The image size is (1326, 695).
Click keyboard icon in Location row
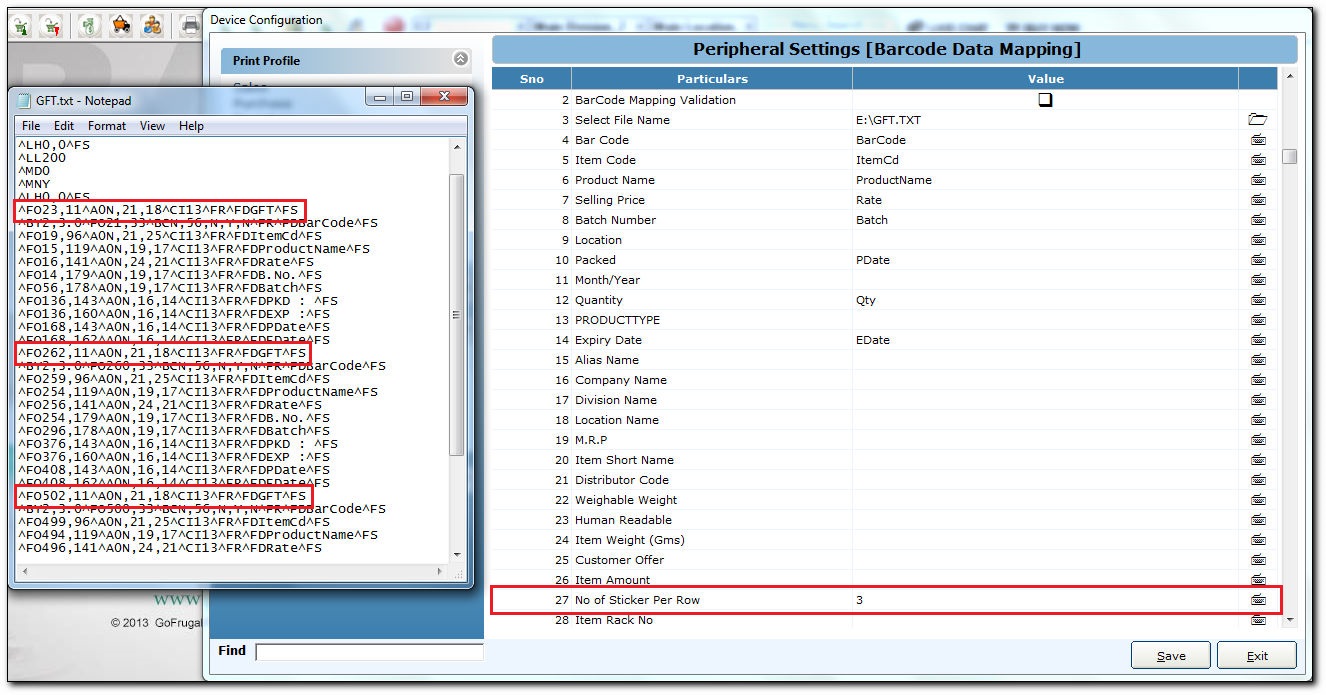tap(1258, 240)
